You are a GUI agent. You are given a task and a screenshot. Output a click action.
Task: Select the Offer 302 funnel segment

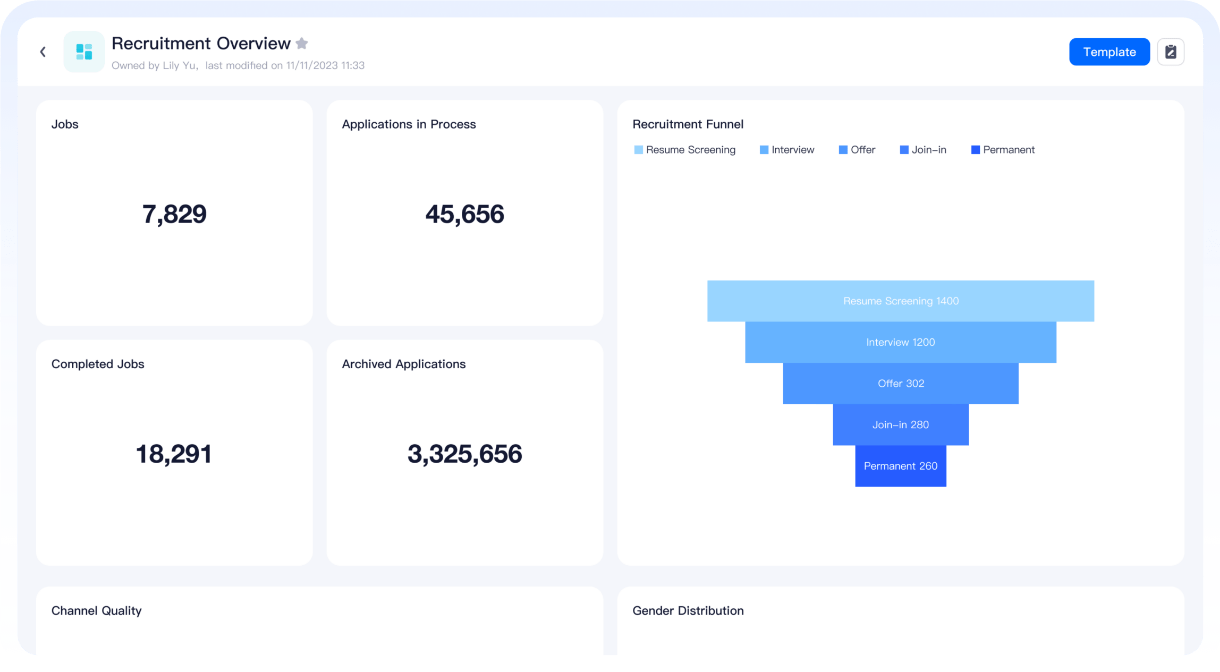pyautogui.click(x=900, y=383)
